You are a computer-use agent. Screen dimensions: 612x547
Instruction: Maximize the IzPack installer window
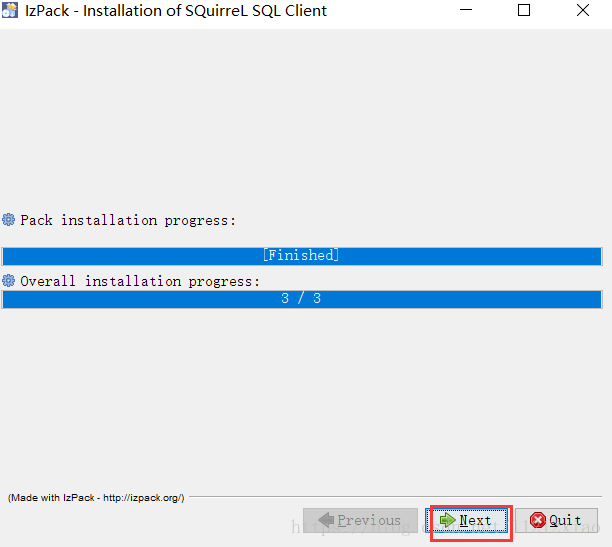524,10
